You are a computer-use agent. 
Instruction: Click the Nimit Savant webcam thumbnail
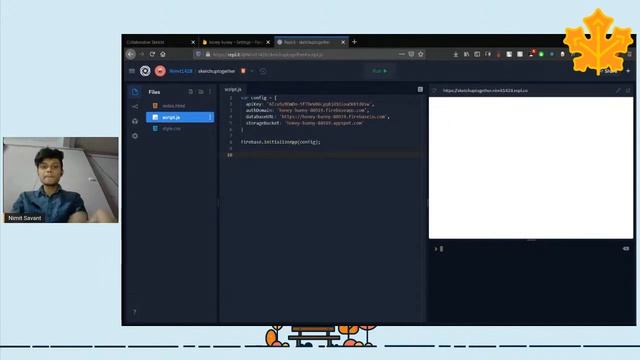[61, 180]
